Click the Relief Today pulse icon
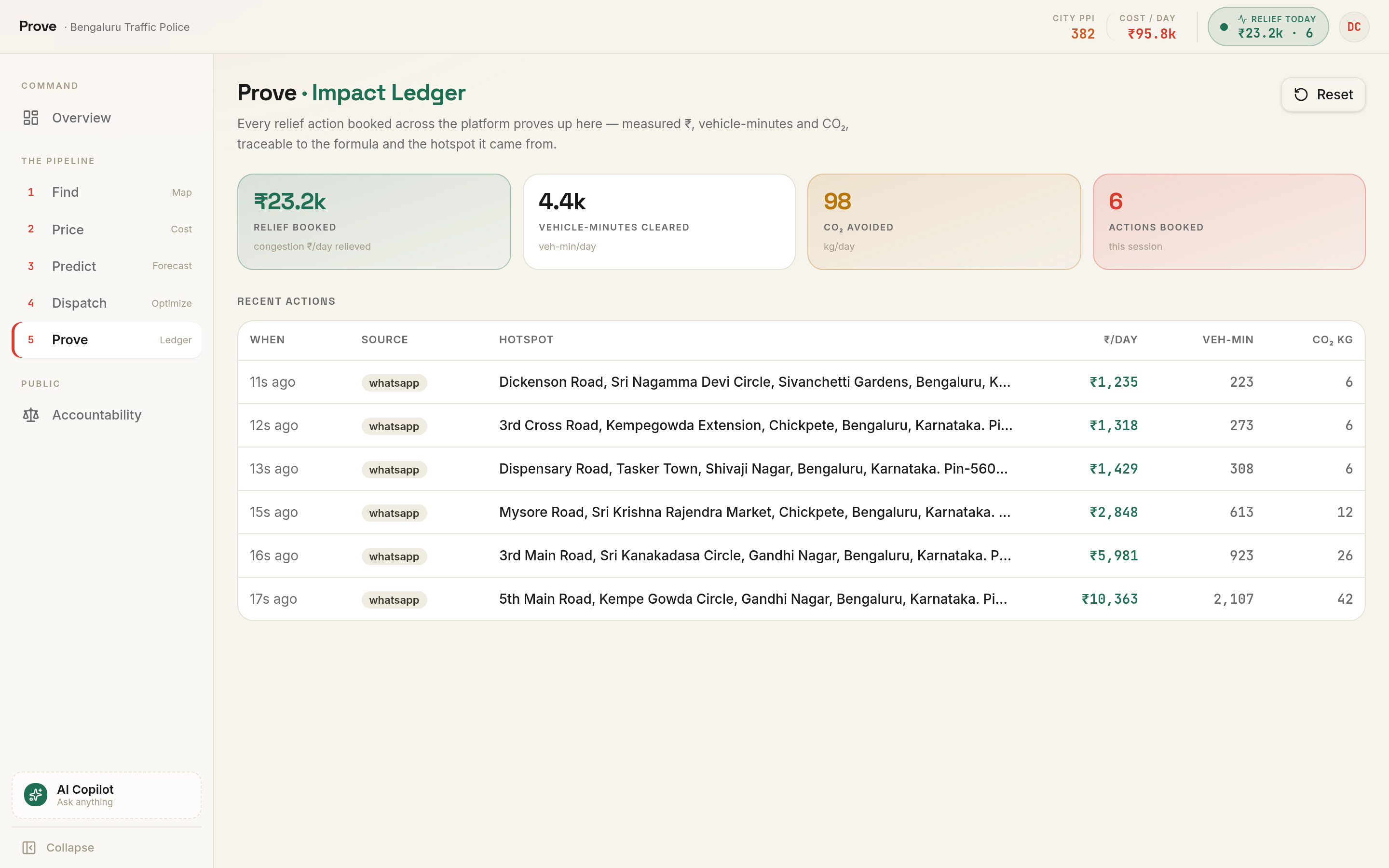 (1242, 19)
